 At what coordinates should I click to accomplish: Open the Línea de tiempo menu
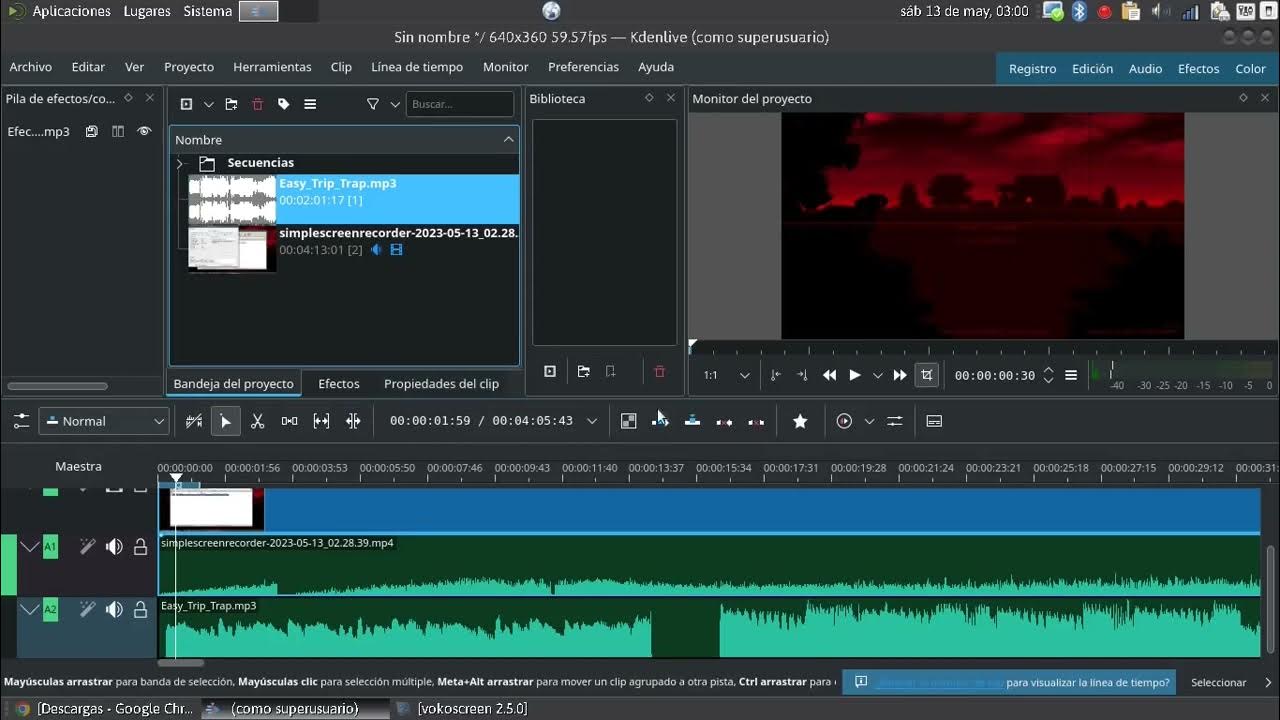[x=417, y=67]
